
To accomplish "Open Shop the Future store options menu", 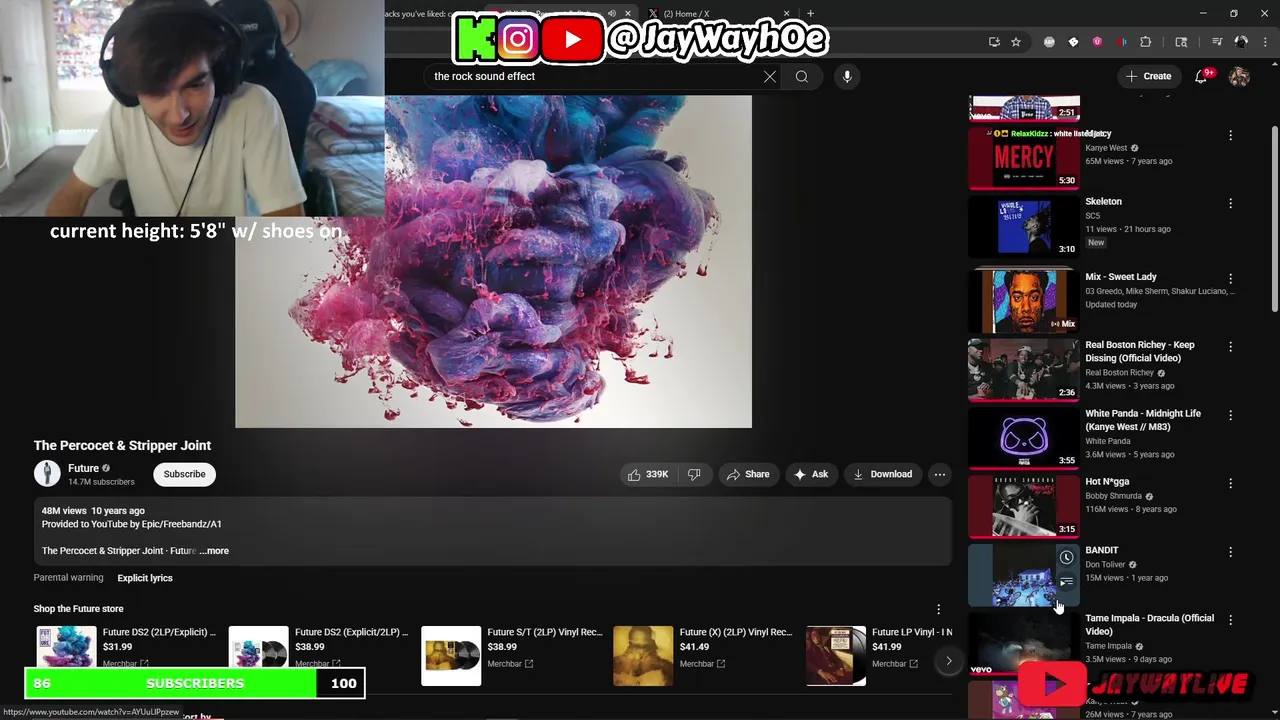I will point(938,609).
